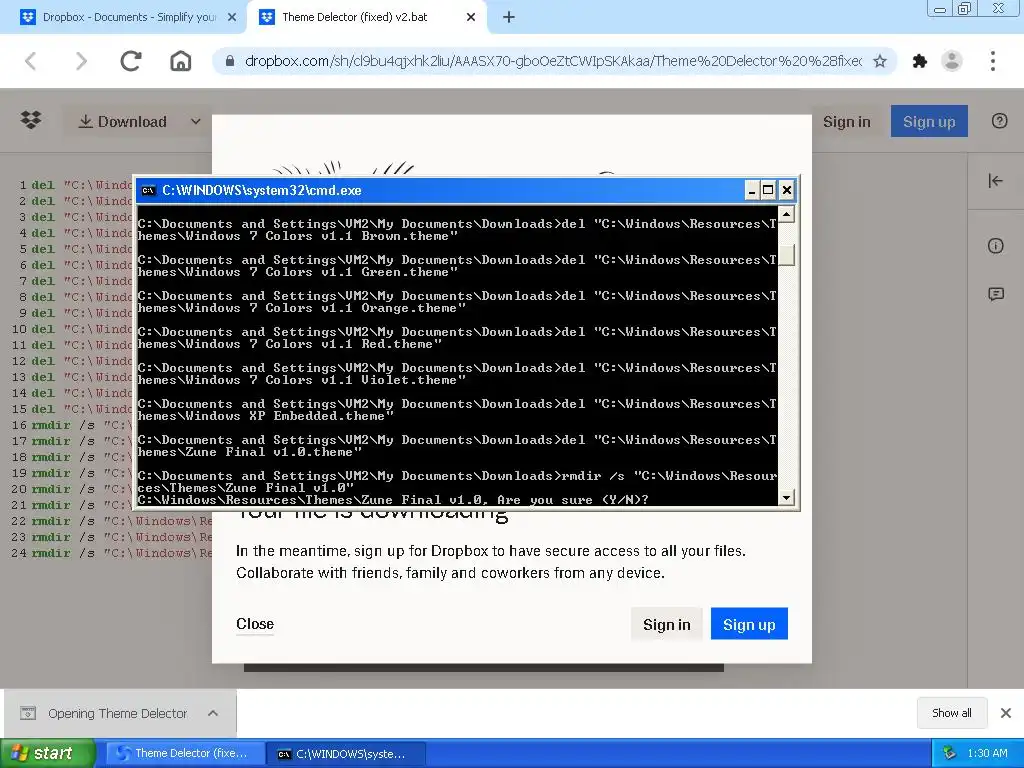Close the cmd.exe window
This screenshot has height=768, width=1024.
pyautogui.click(x=787, y=191)
